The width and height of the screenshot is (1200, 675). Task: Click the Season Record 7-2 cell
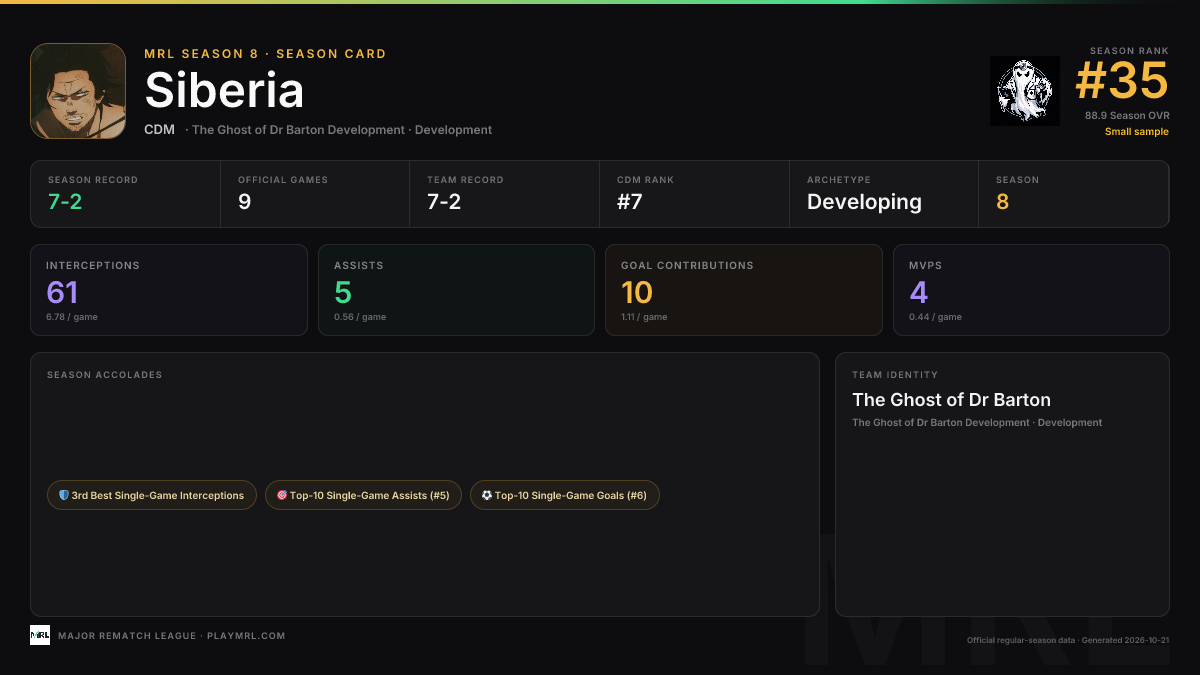125,194
